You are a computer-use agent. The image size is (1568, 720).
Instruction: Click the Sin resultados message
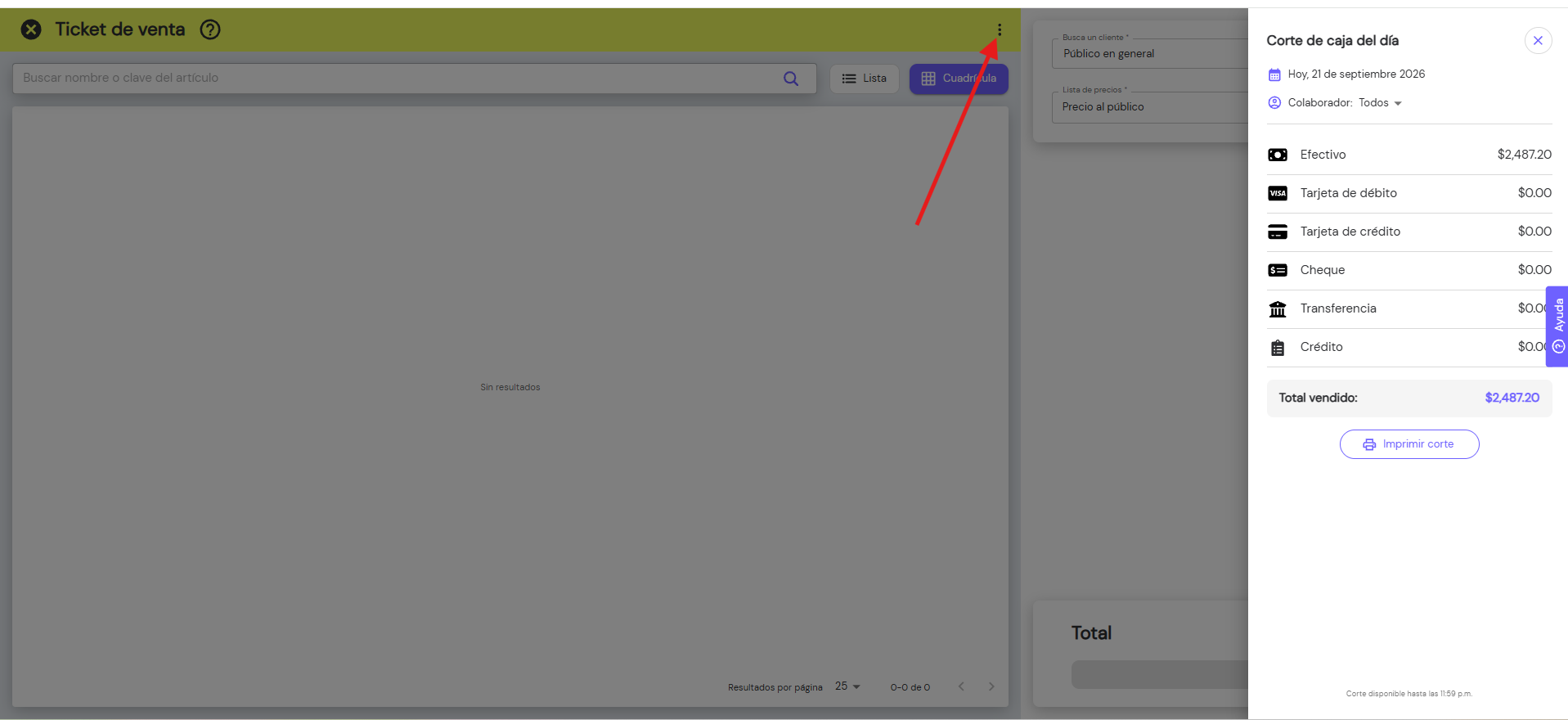(x=510, y=387)
